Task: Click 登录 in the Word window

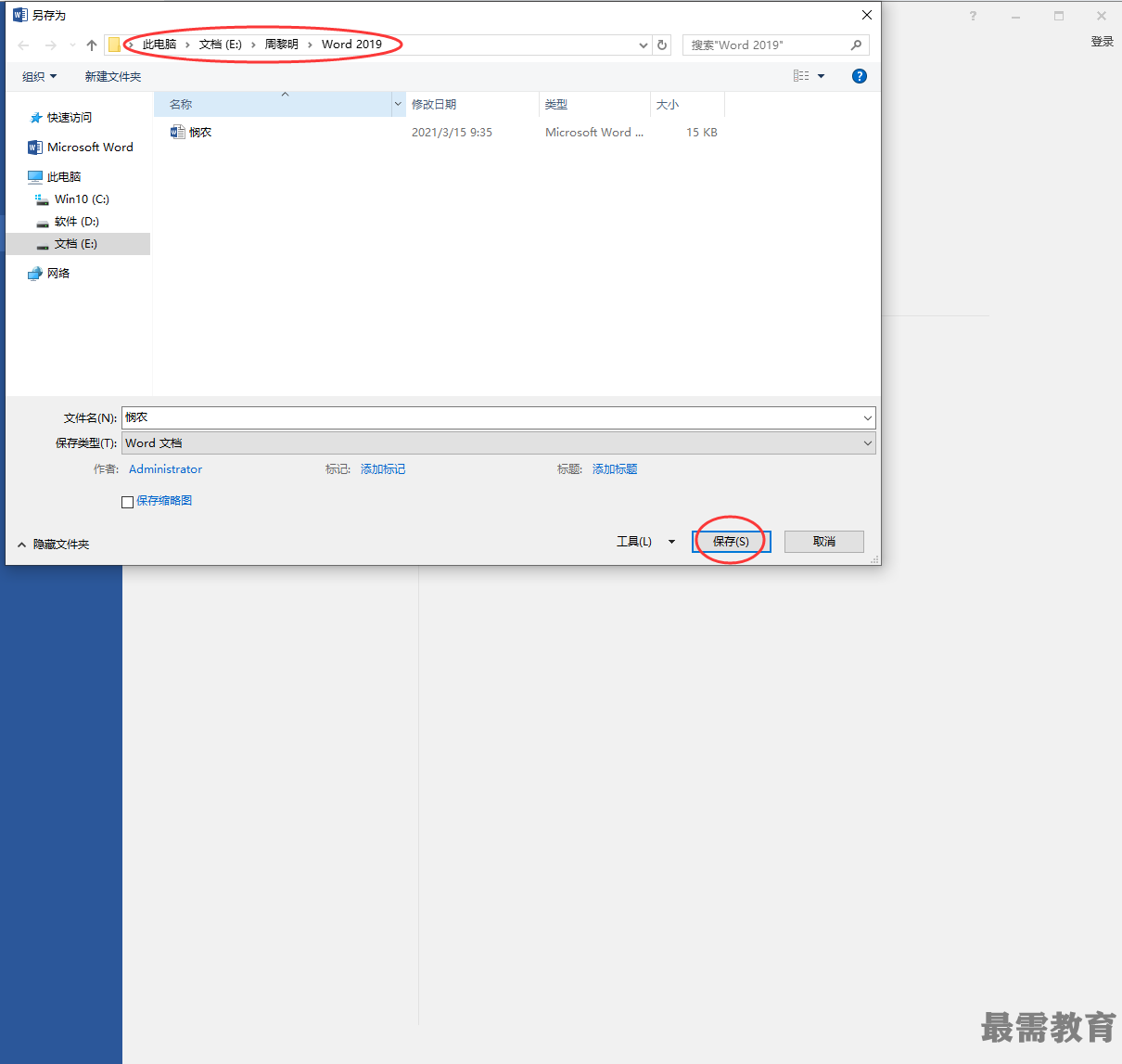Action: [1103, 42]
